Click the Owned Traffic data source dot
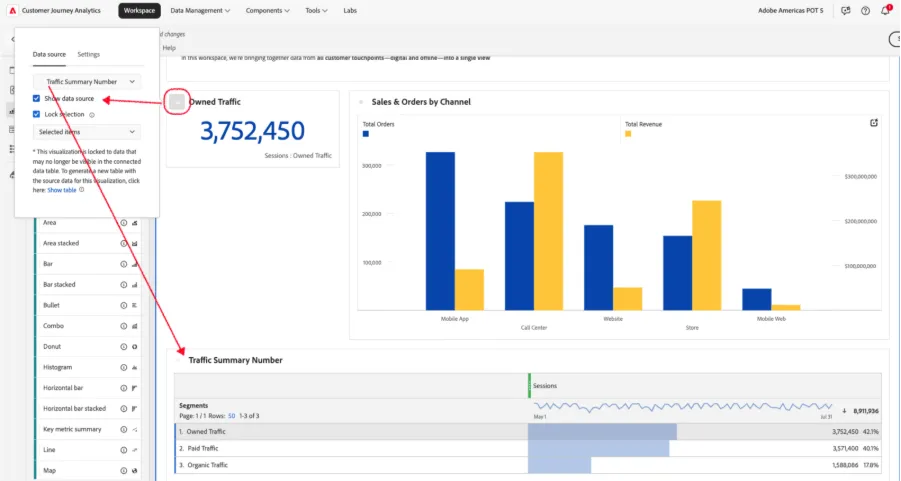Image resolution: width=901 pixels, height=481 pixels. click(x=177, y=102)
